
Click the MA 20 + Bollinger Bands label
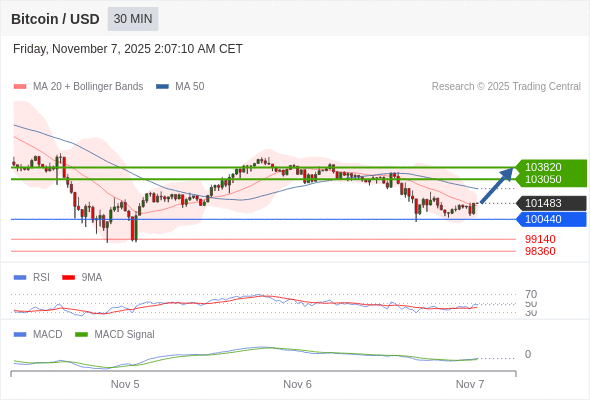[88, 87]
